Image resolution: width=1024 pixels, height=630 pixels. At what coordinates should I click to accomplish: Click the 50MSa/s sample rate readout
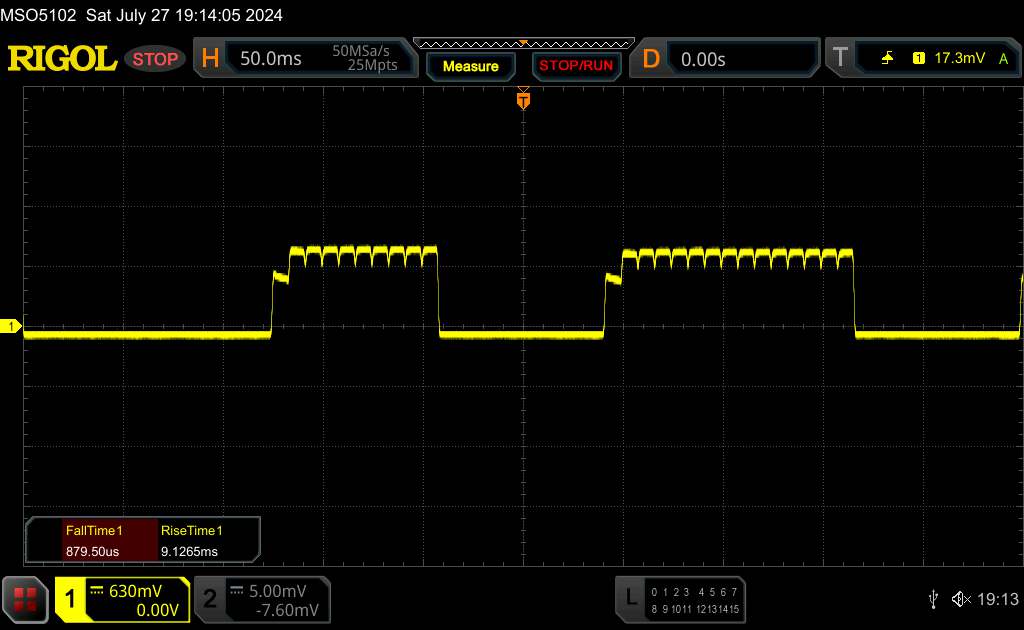point(360,51)
